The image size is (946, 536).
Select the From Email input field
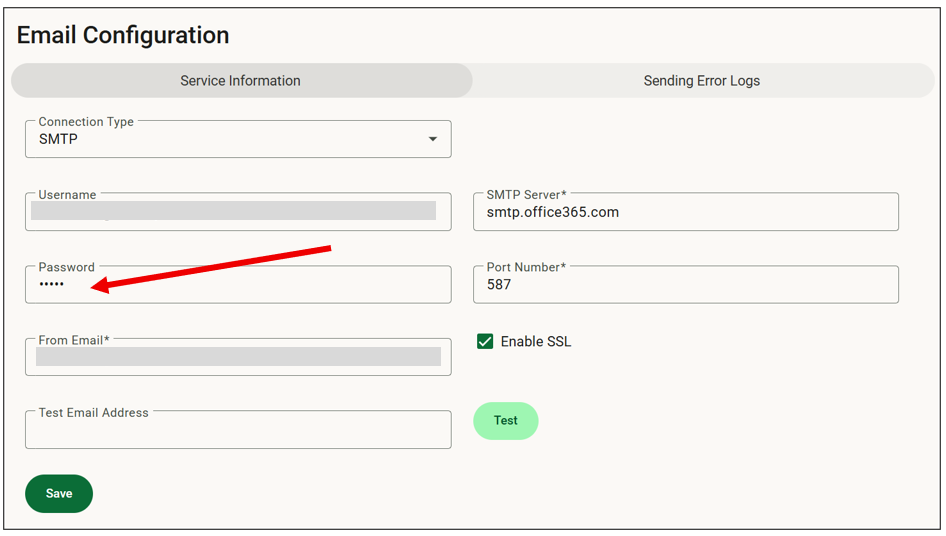click(238, 357)
